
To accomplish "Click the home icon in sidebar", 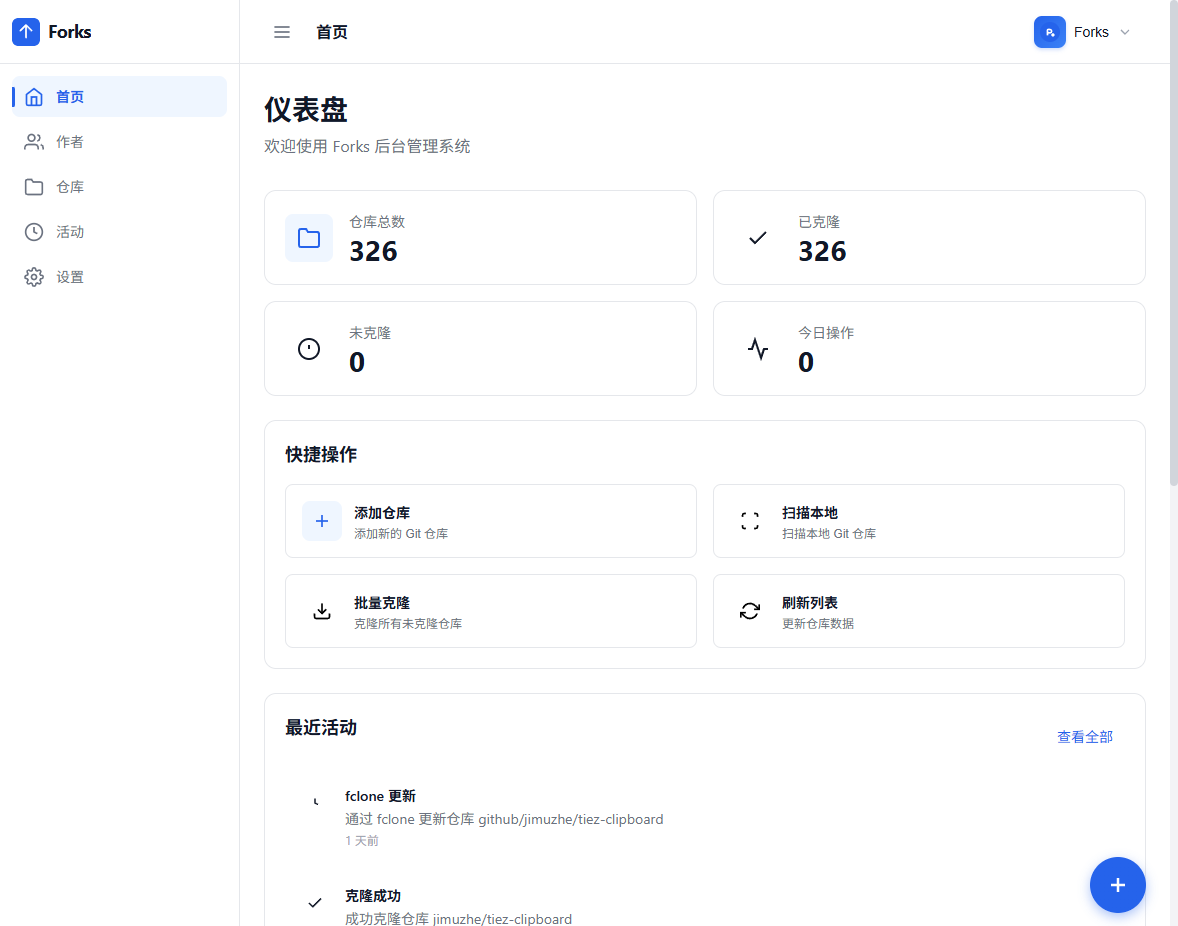I will (34, 97).
